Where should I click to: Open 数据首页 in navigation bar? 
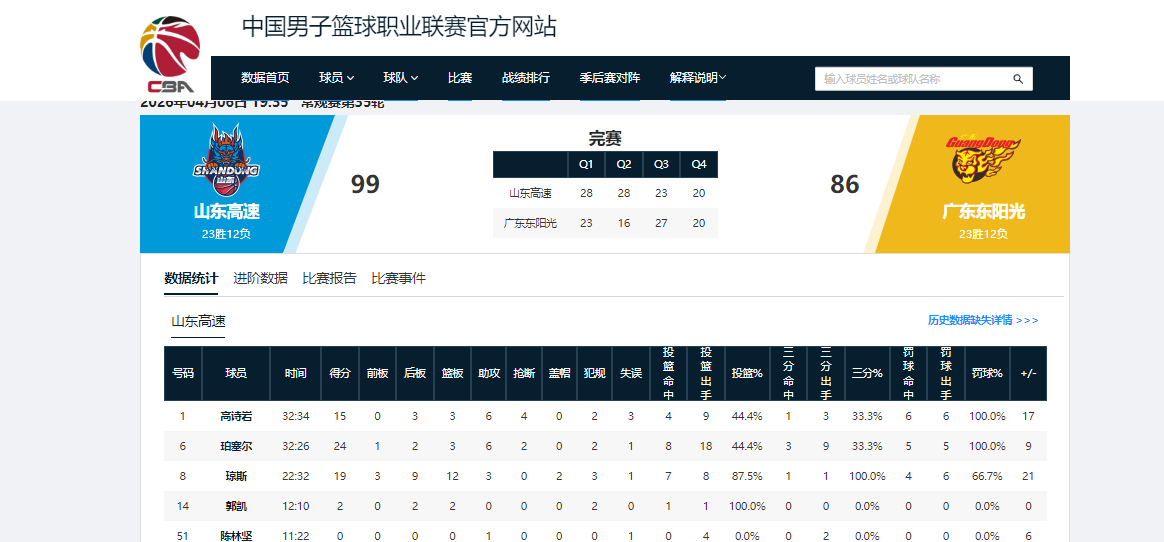[265, 78]
